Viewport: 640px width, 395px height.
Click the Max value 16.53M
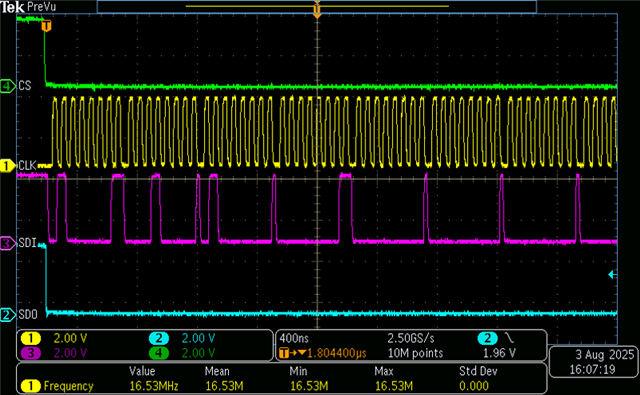394,386
